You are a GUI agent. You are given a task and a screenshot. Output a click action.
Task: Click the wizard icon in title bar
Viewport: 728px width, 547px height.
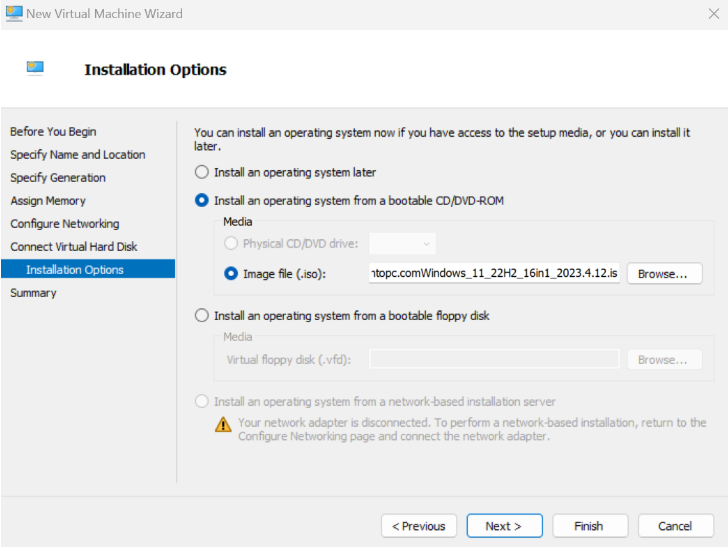pyautogui.click(x=14, y=13)
